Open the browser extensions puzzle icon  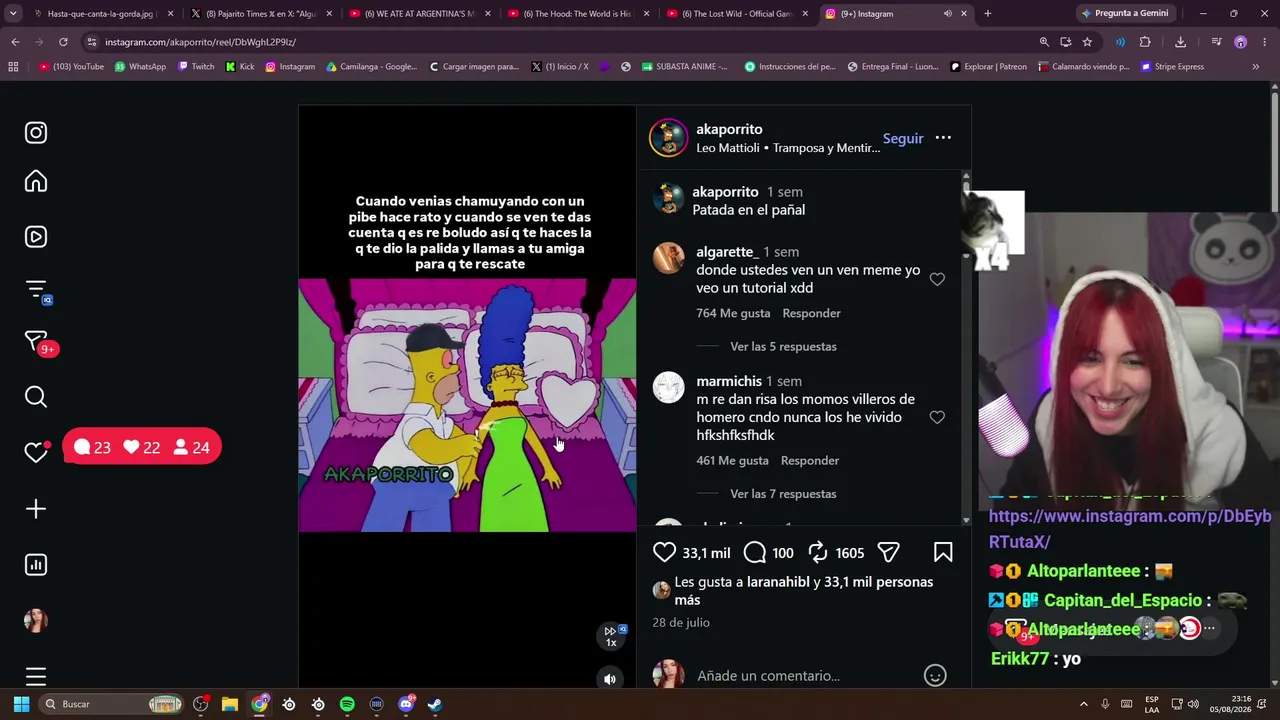[x=1145, y=42]
